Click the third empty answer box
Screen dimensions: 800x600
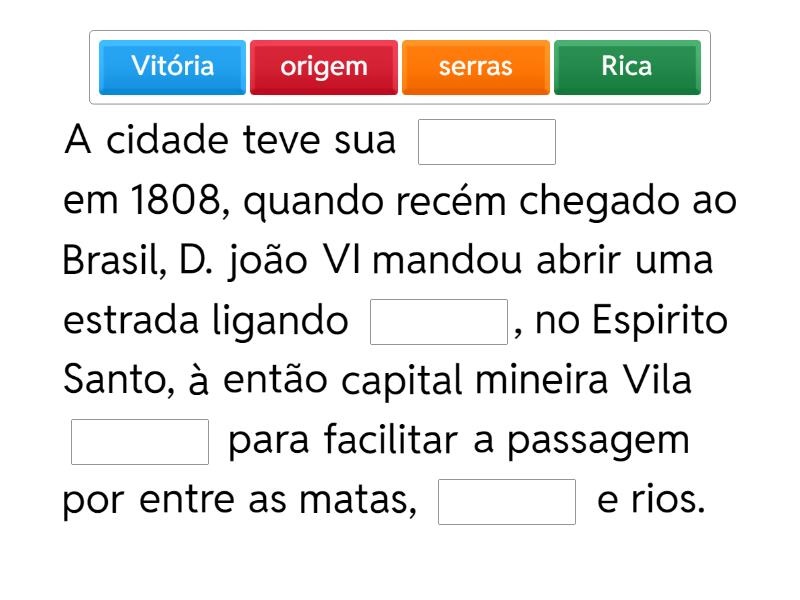[140, 442]
